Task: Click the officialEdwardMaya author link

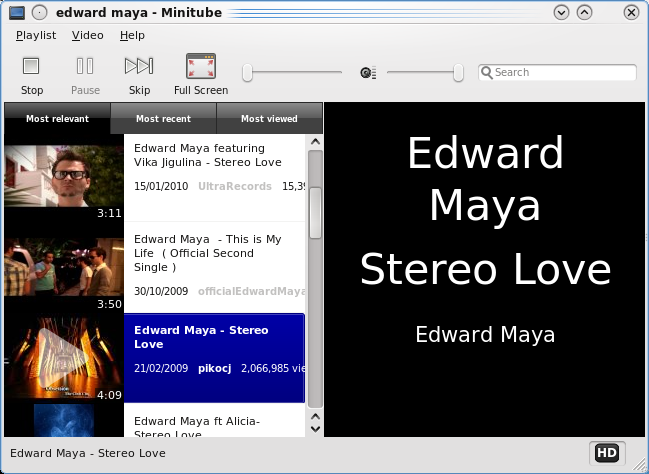Action: tap(252, 291)
